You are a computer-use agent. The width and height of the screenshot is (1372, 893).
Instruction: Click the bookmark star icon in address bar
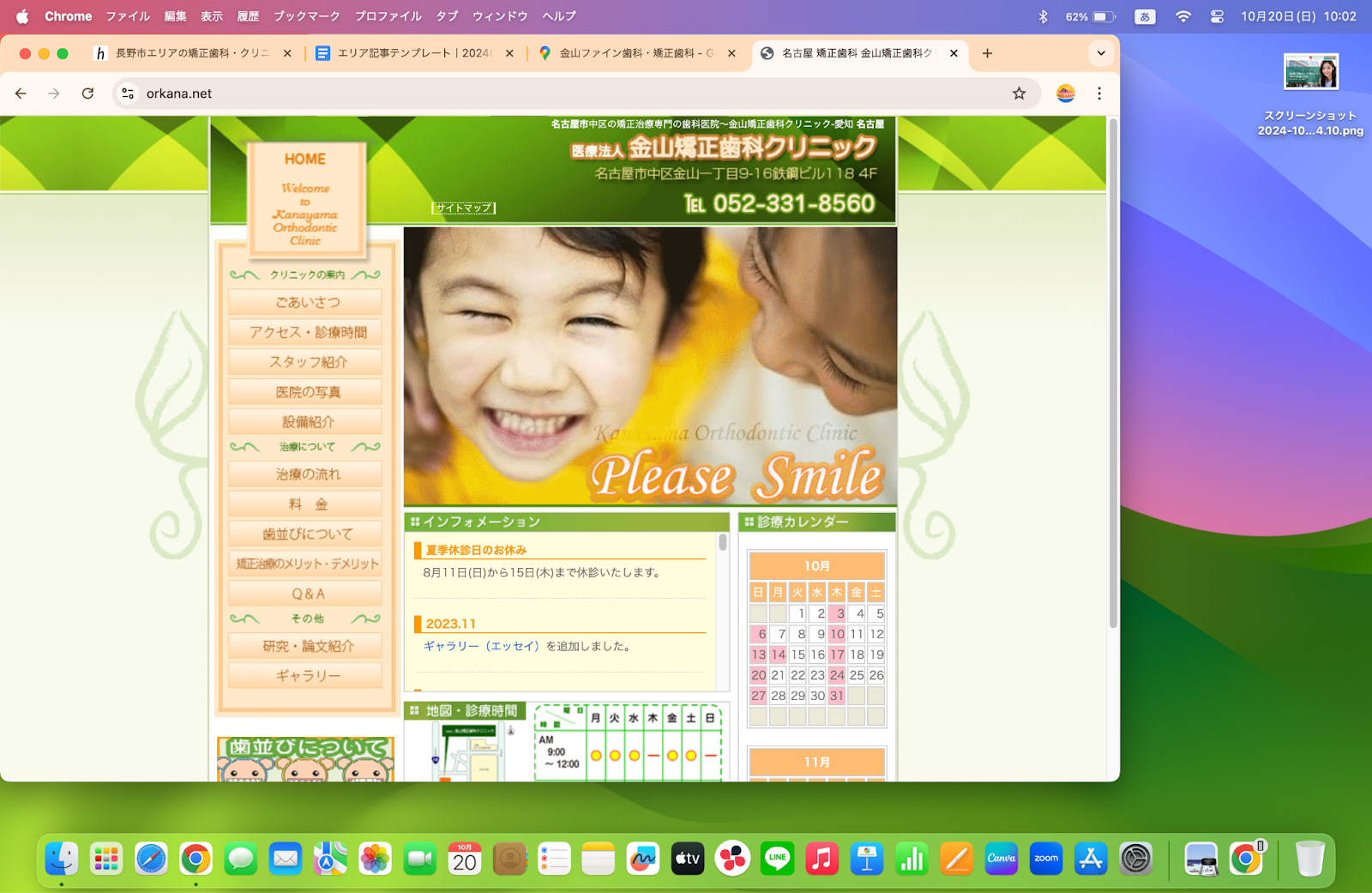pos(1019,94)
